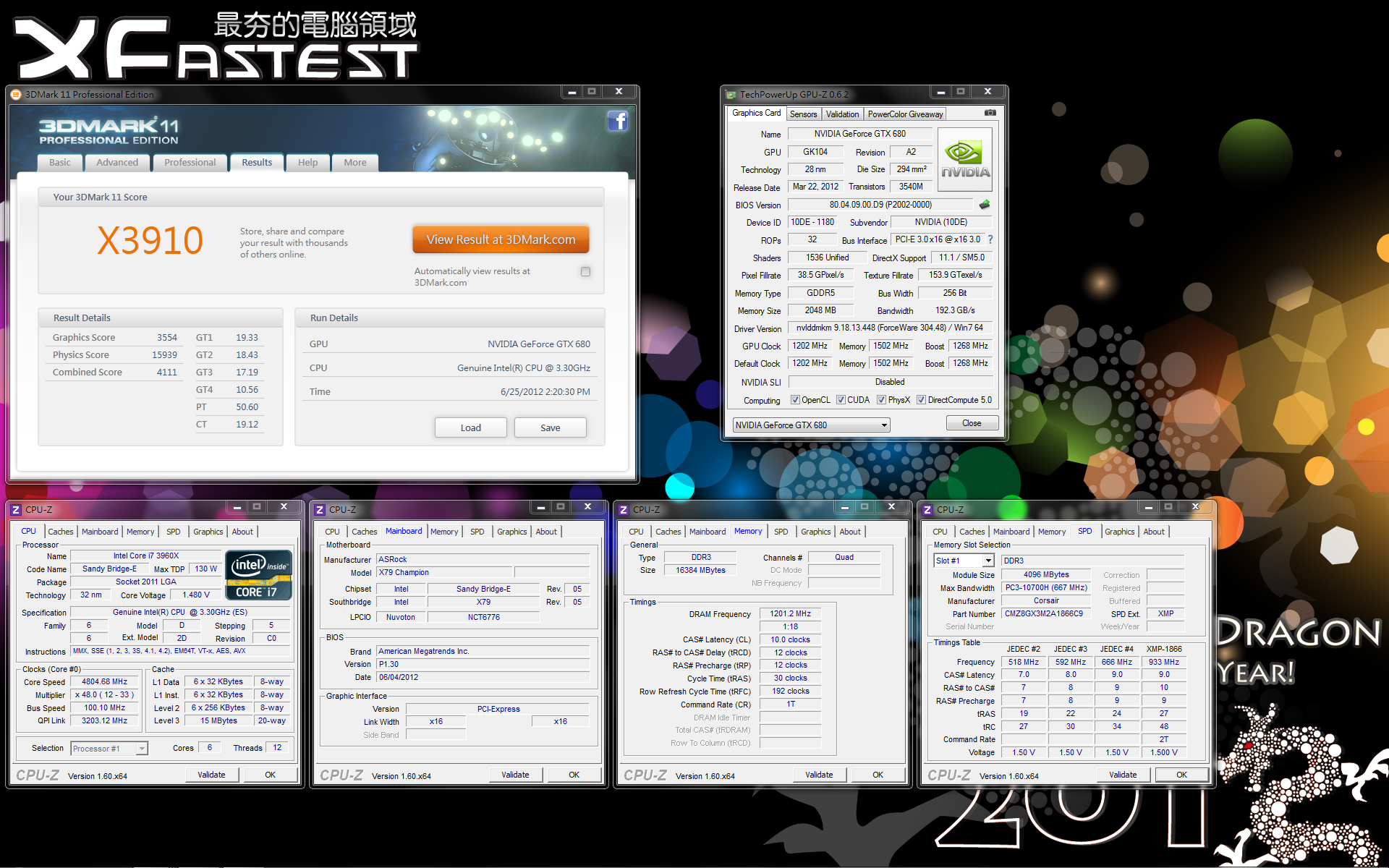Click the Load button in Run Details

pos(470,427)
